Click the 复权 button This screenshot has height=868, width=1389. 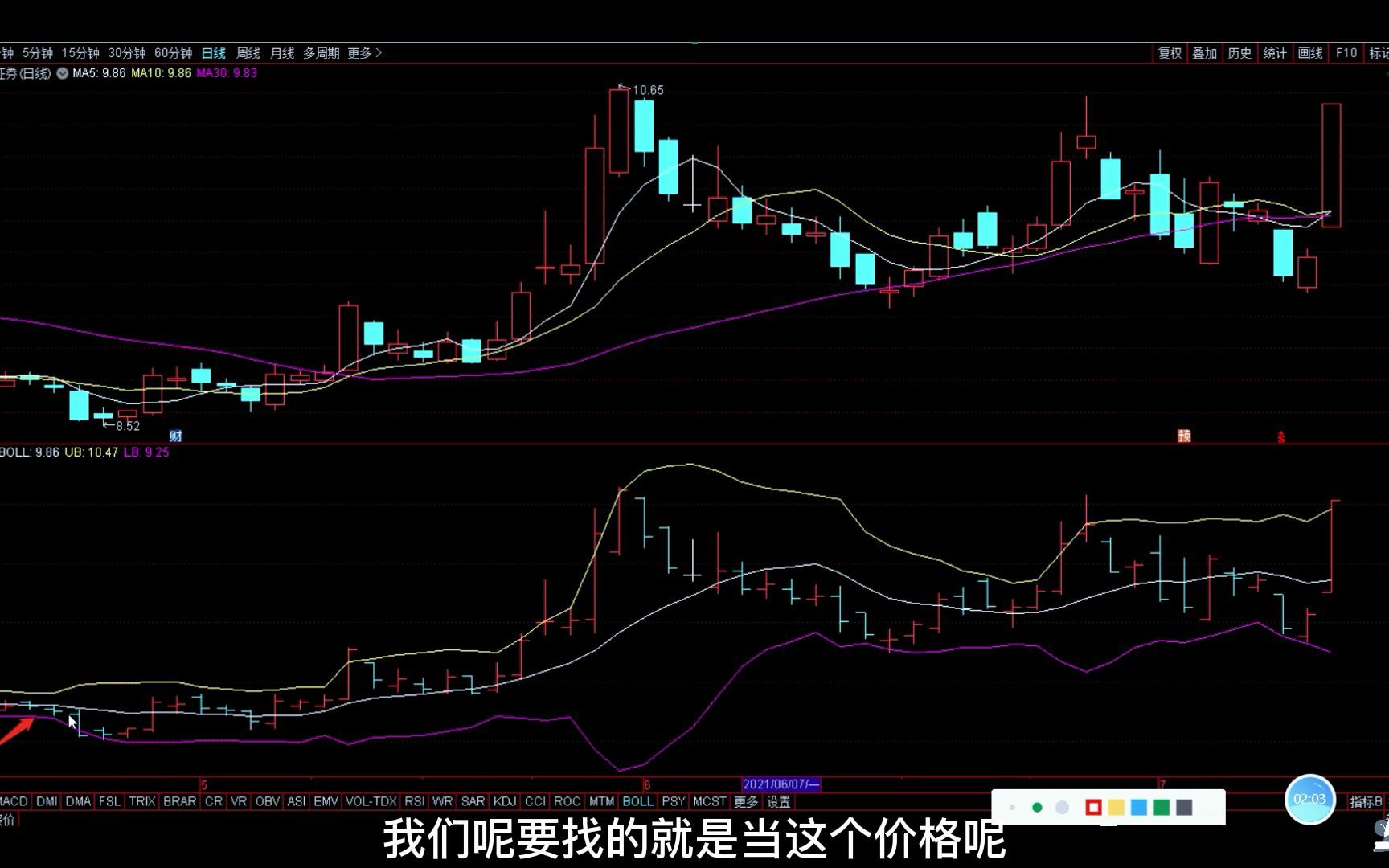point(1170,53)
